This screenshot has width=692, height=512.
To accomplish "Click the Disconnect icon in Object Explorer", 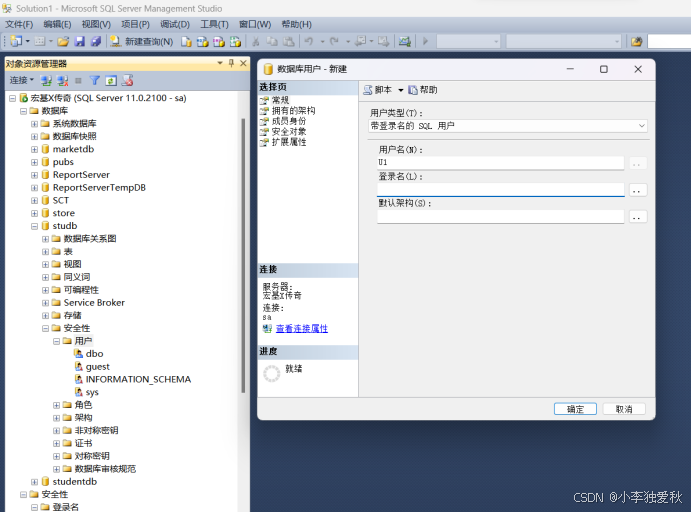I will [x=63, y=81].
